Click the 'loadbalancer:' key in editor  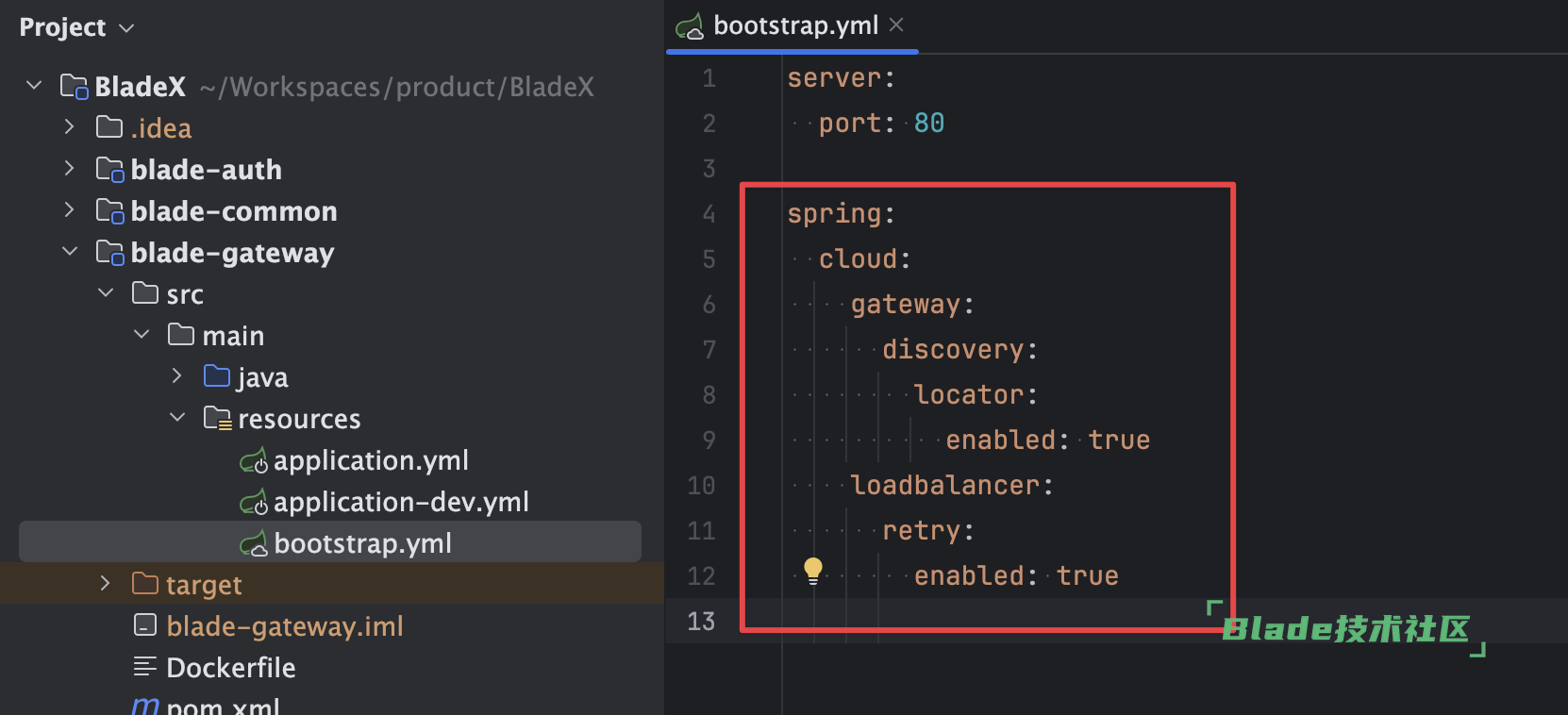952,486
